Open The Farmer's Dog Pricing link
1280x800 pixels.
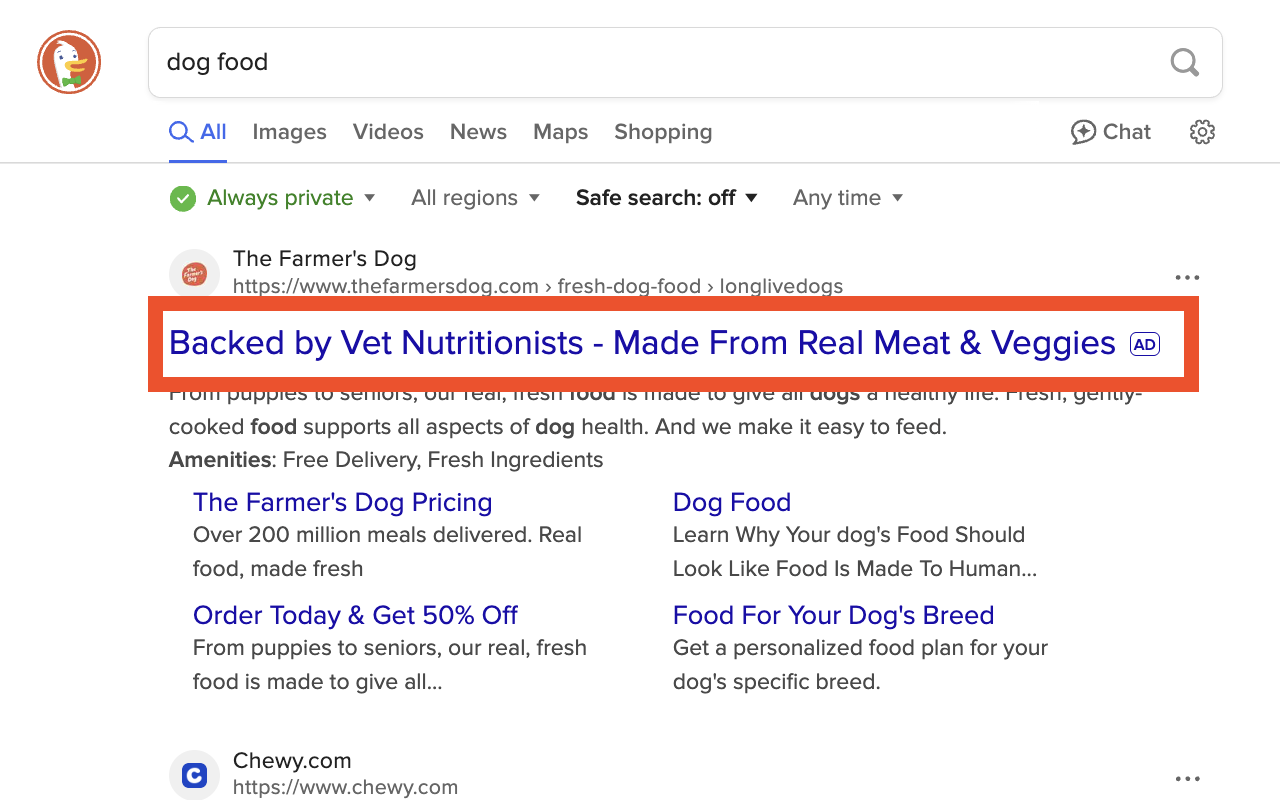coord(343,502)
